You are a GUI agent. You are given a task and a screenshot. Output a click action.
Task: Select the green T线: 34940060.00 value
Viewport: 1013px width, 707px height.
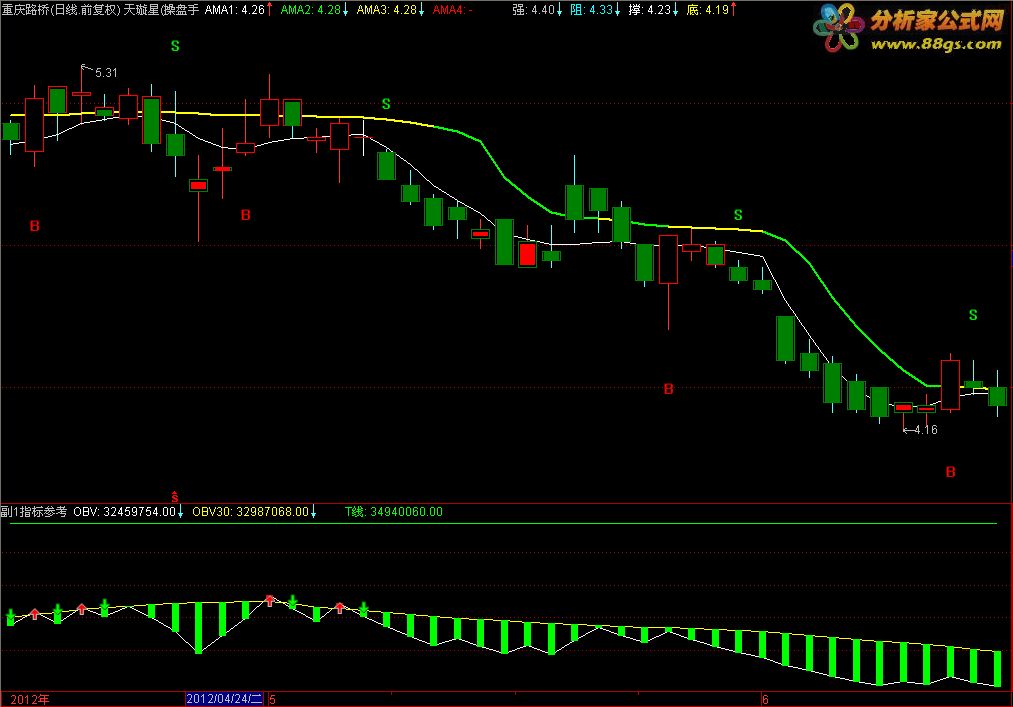pos(394,512)
